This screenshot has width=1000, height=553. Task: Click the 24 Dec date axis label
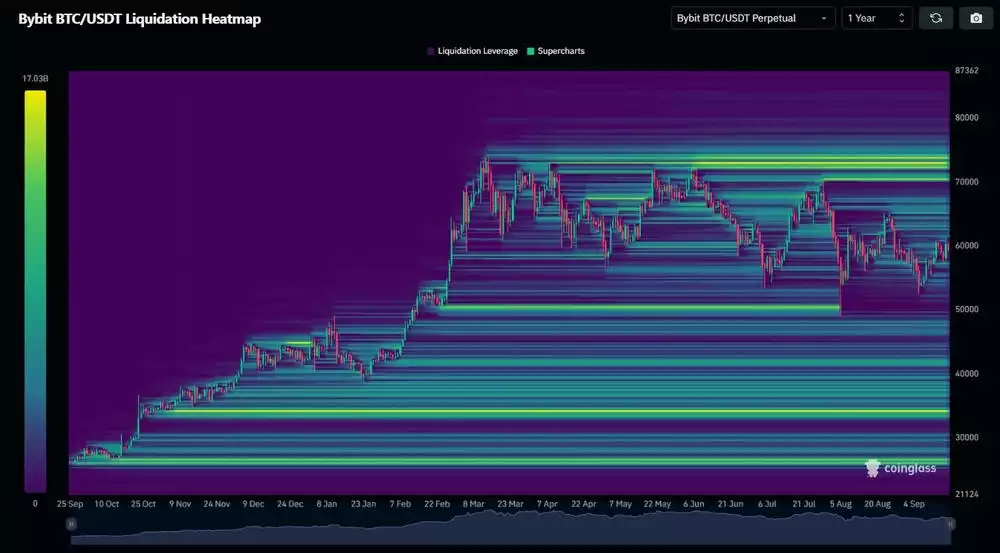(290, 504)
